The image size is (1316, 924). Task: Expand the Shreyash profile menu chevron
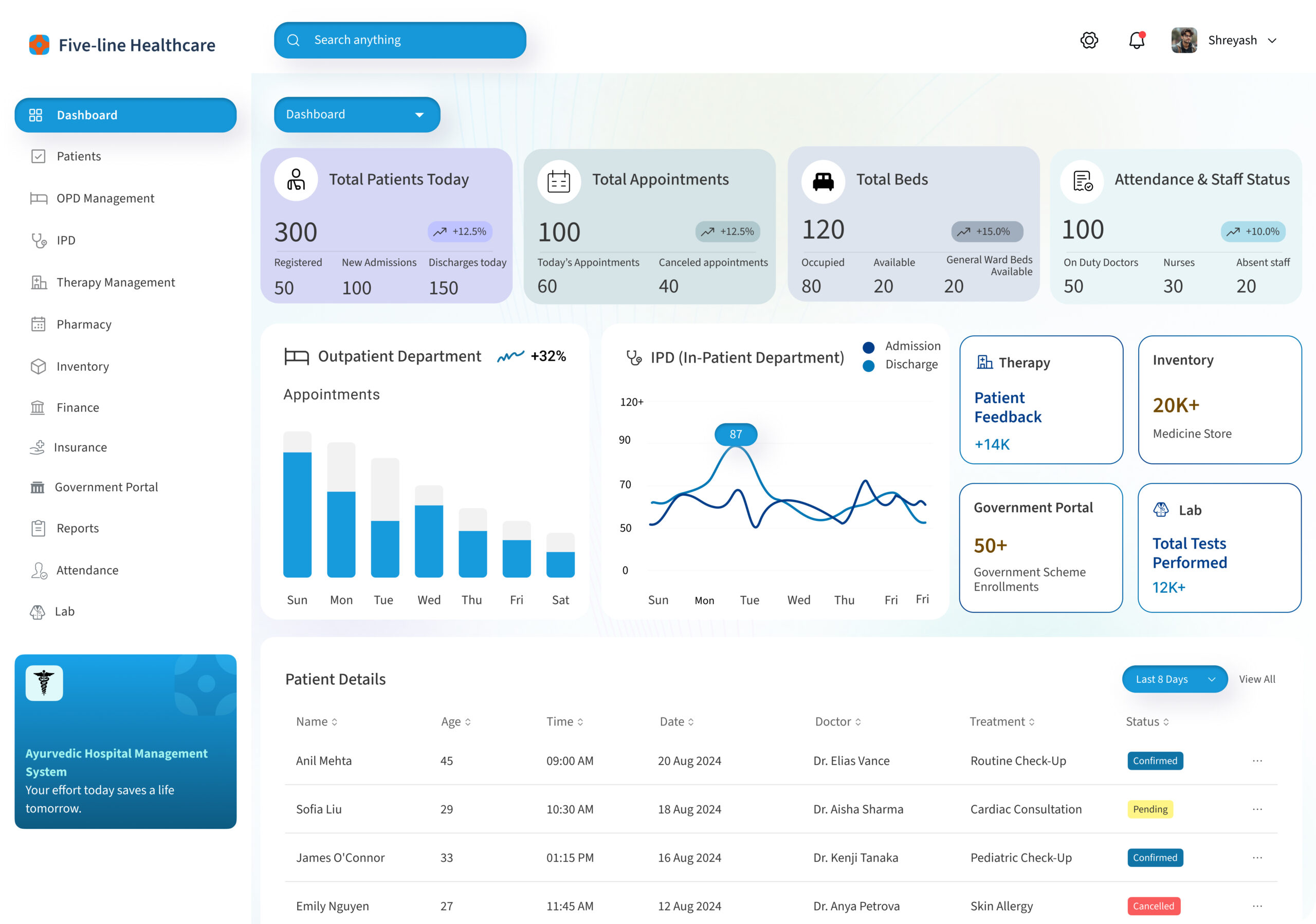click(1272, 41)
